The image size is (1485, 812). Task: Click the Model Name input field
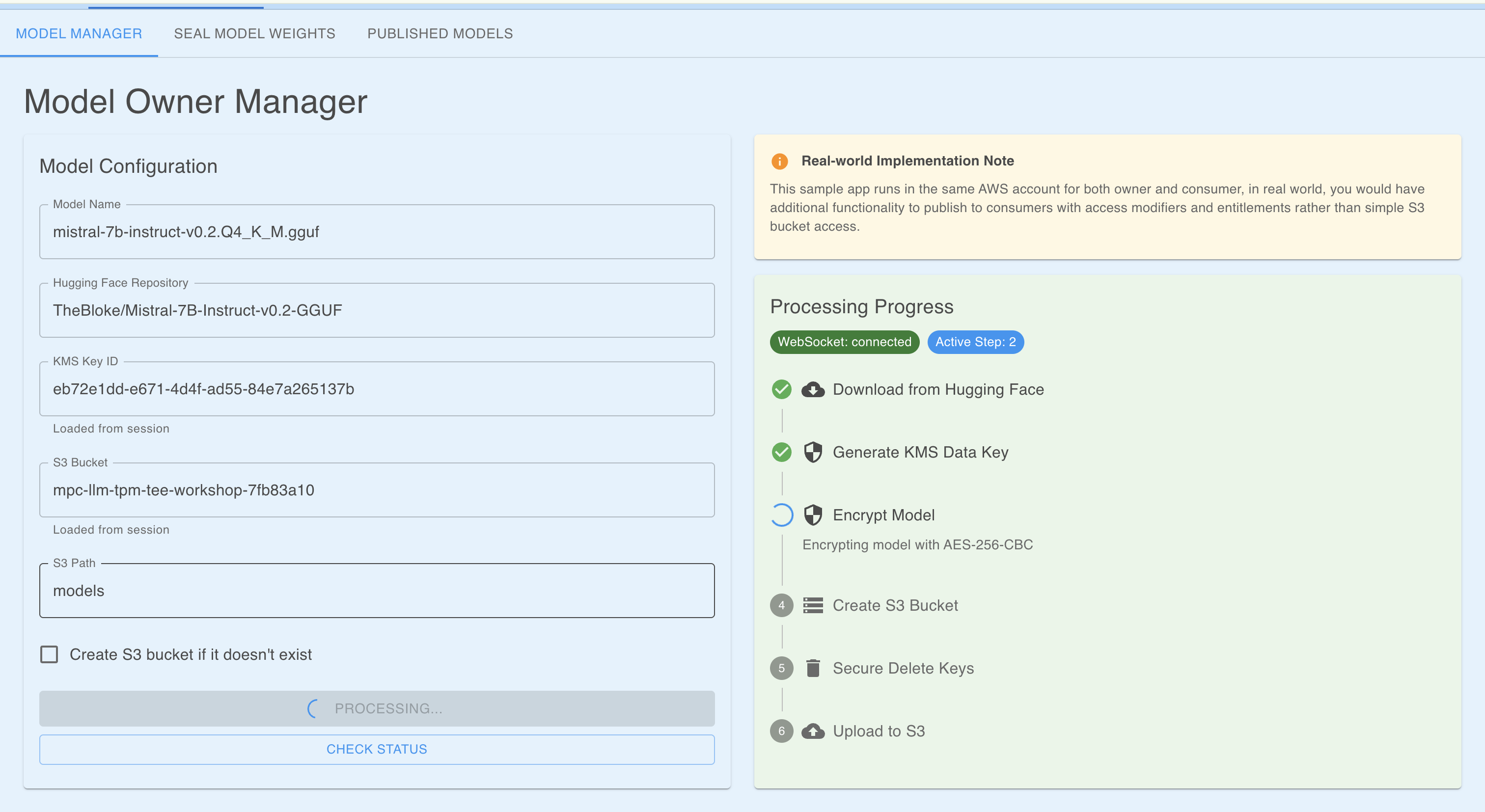pyautogui.click(x=377, y=232)
